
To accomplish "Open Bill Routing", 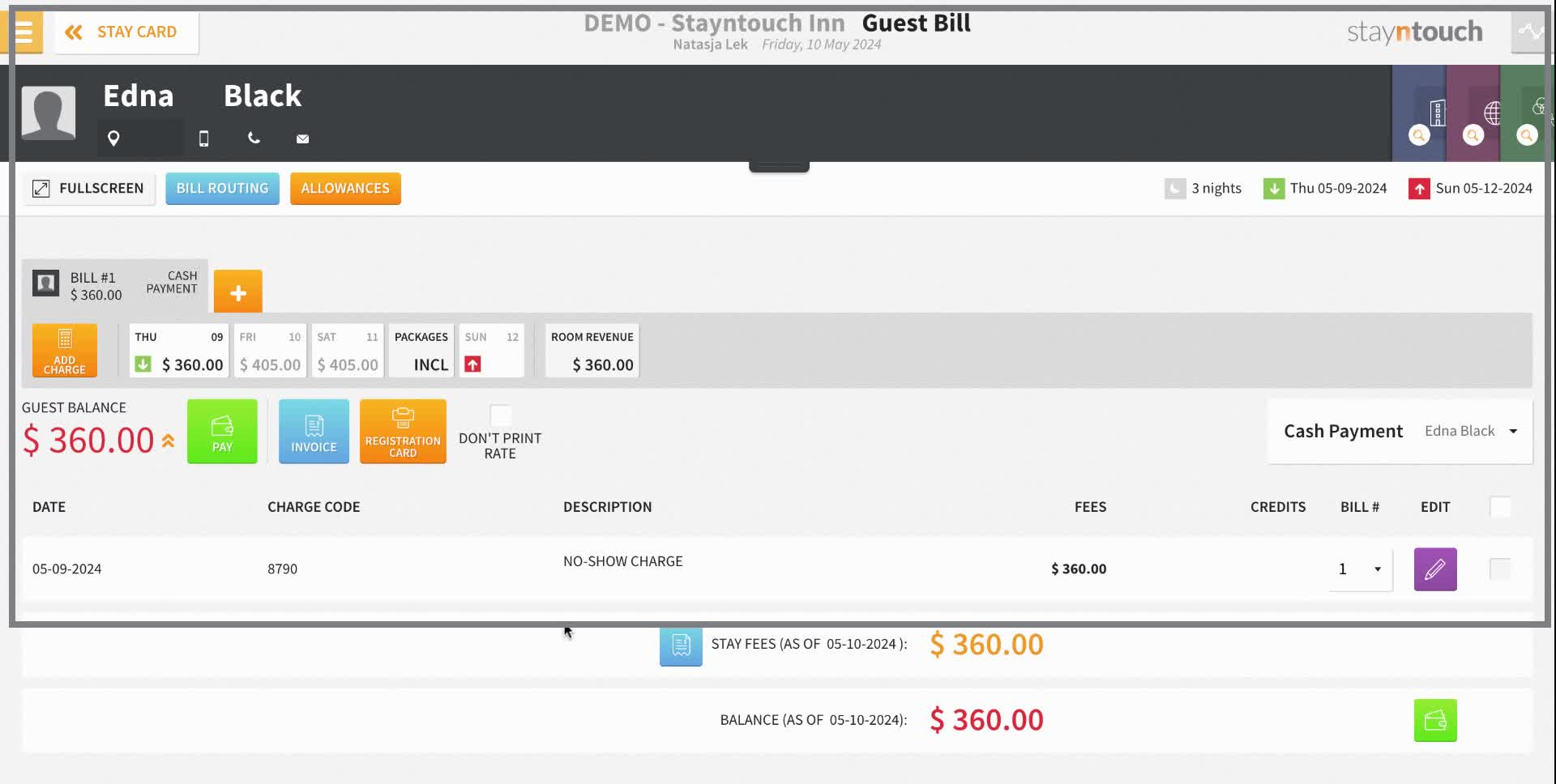I will (222, 189).
